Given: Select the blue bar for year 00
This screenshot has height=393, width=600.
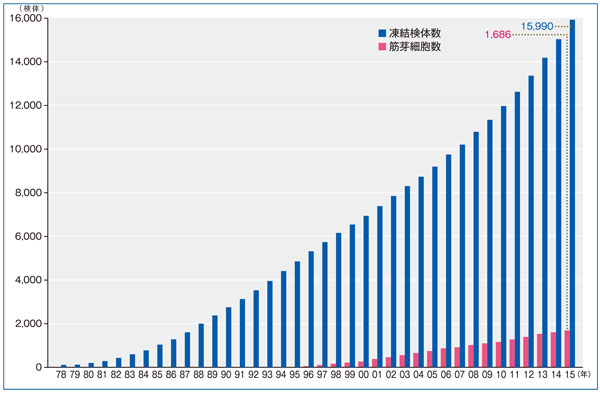Looking at the screenshot, I should [366, 291].
